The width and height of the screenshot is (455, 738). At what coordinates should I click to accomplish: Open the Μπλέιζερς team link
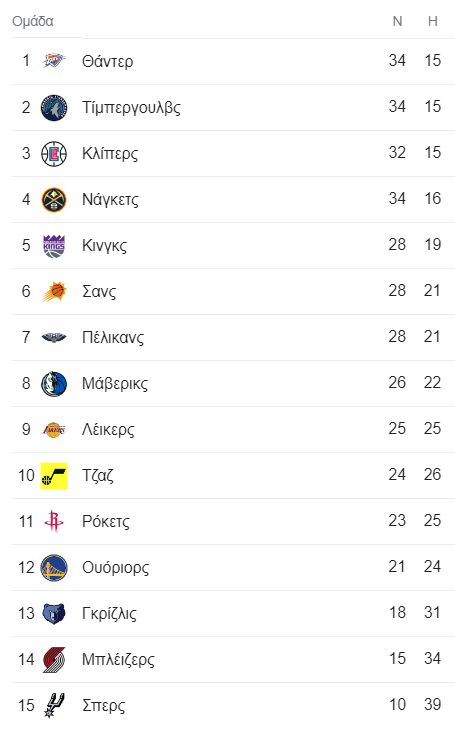118,659
